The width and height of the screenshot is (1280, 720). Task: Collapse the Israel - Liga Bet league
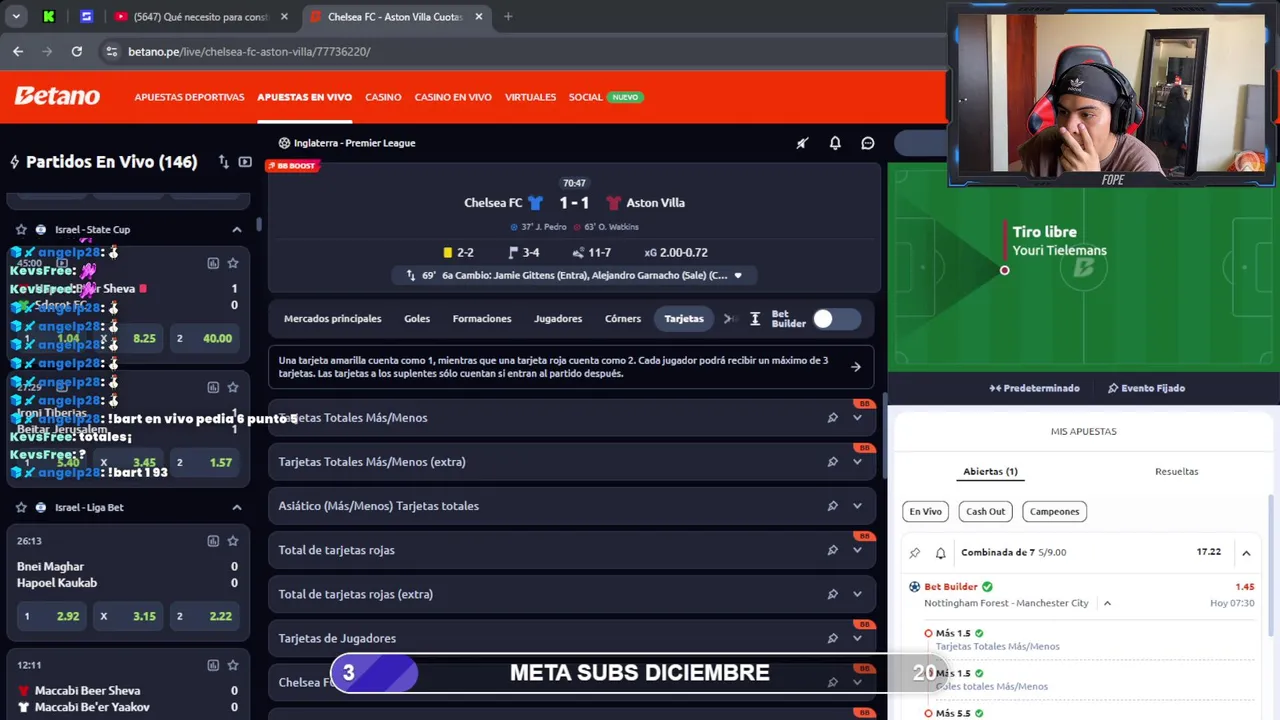tap(237, 507)
